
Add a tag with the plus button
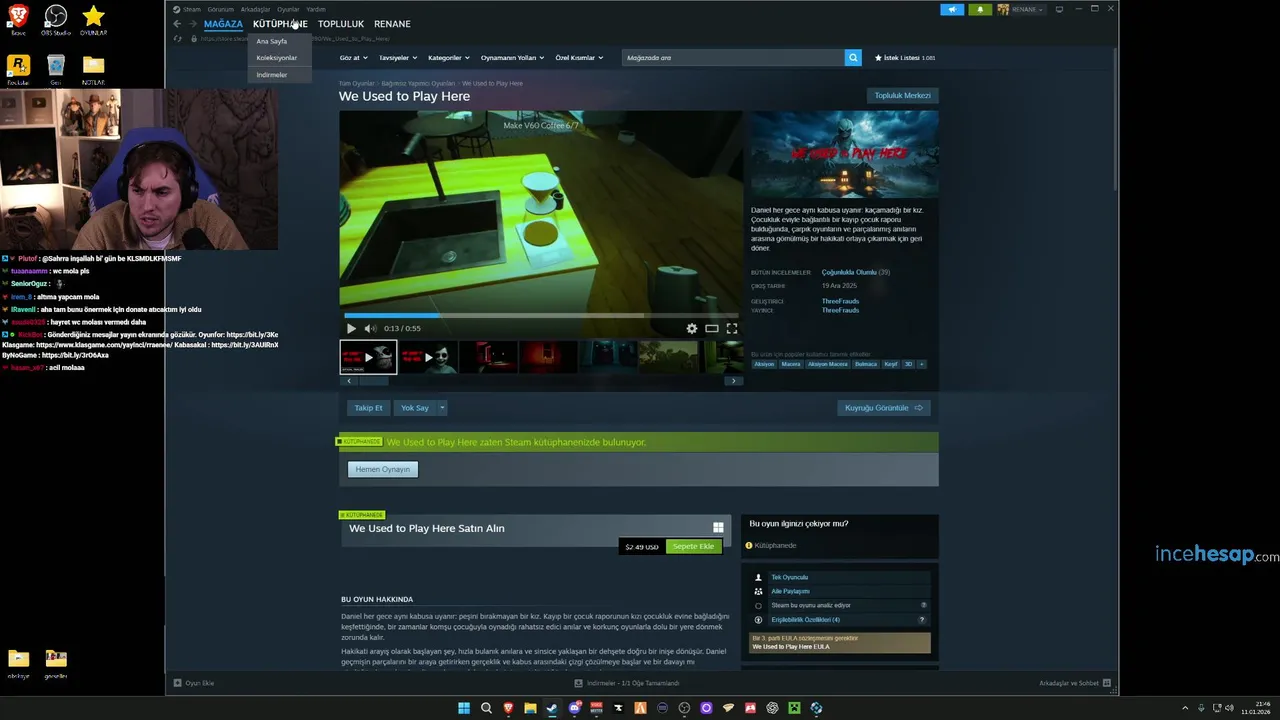click(x=921, y=364)
